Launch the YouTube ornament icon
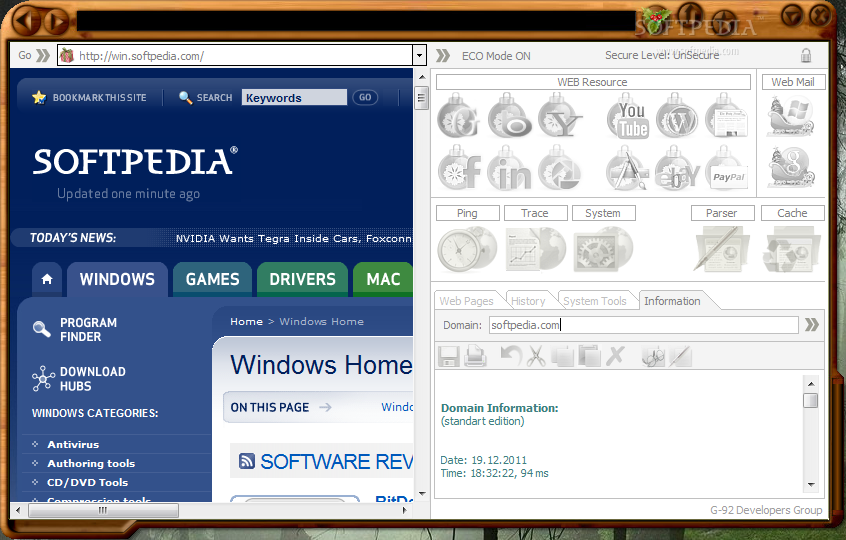Image resolution: width=846 pixels, height=540 pixels. (x=628, y=117)
